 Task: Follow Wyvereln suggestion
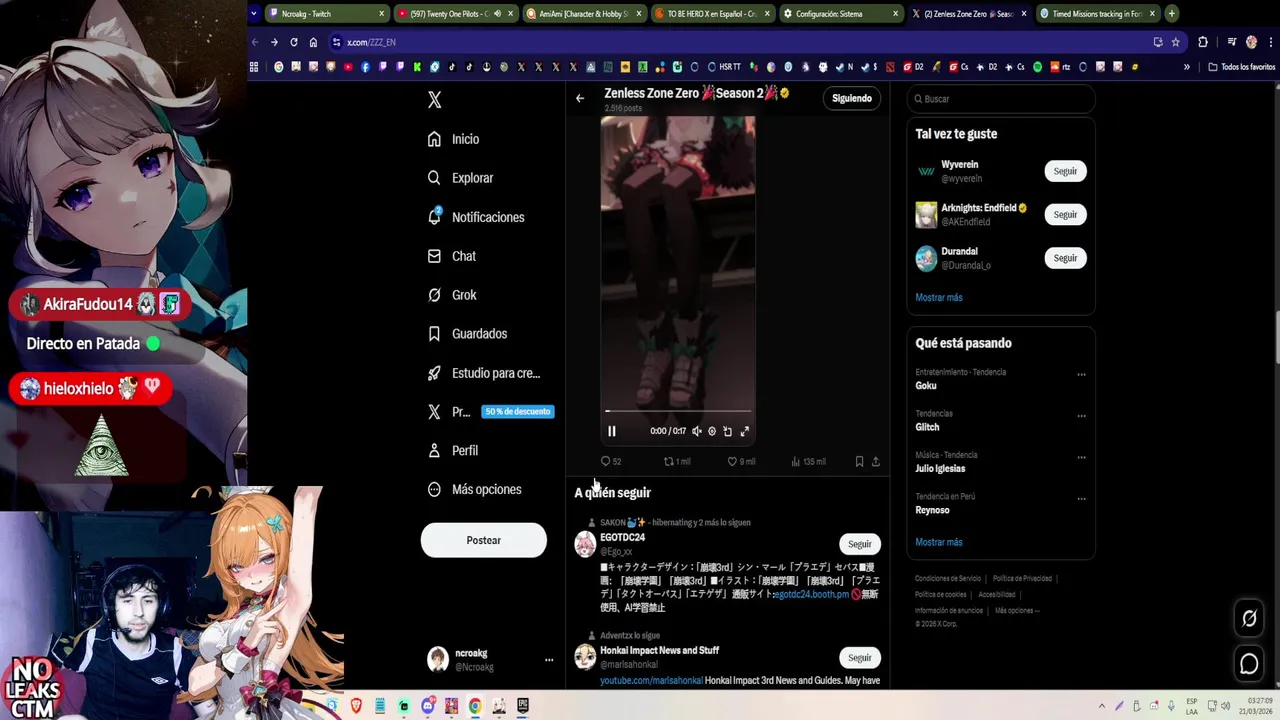(1065, 171)
